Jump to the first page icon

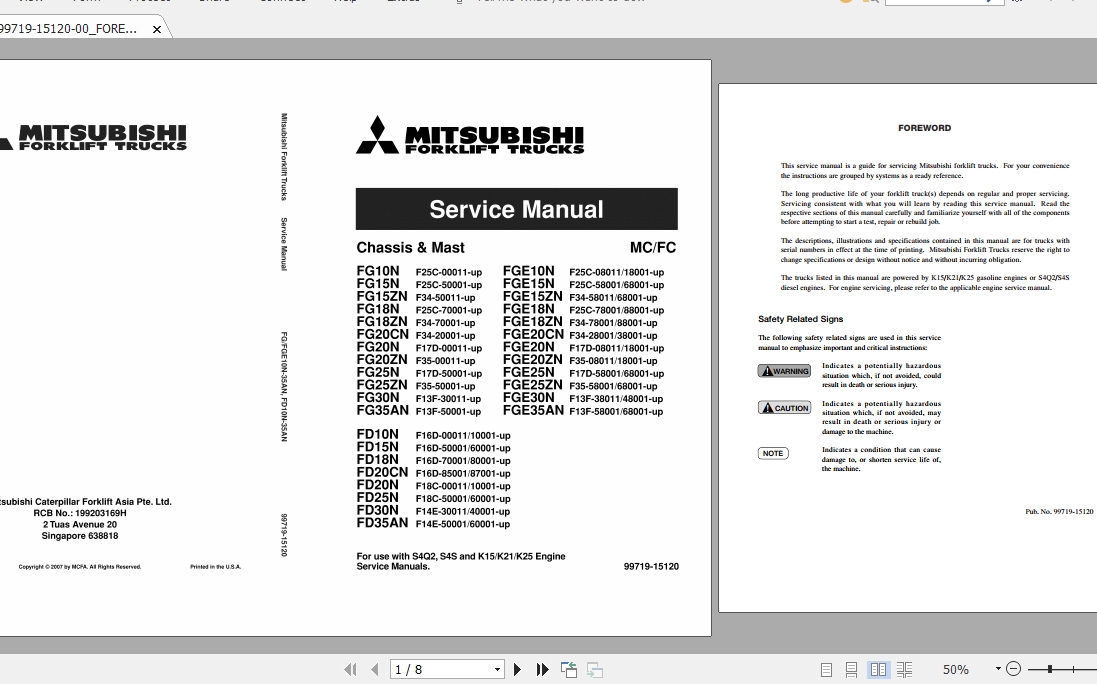coord(350,669)
